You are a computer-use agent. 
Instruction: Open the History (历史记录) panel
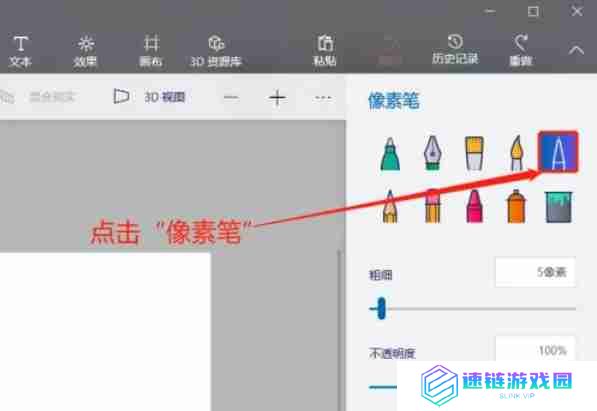455,50
